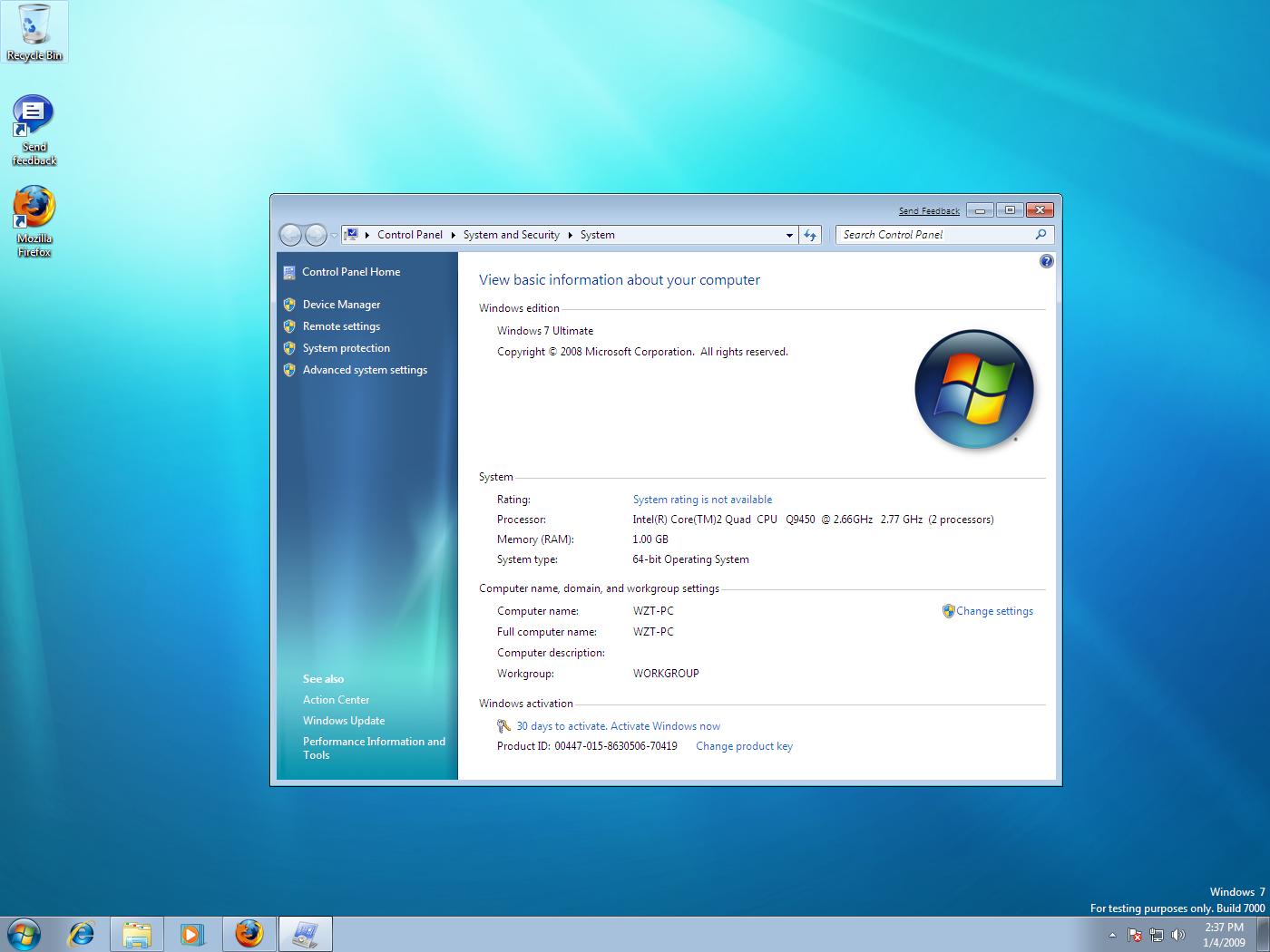Click the Product ID 00447-015-8630506-70419 text
Screen dimensions: 1270x952
(587, 746)
